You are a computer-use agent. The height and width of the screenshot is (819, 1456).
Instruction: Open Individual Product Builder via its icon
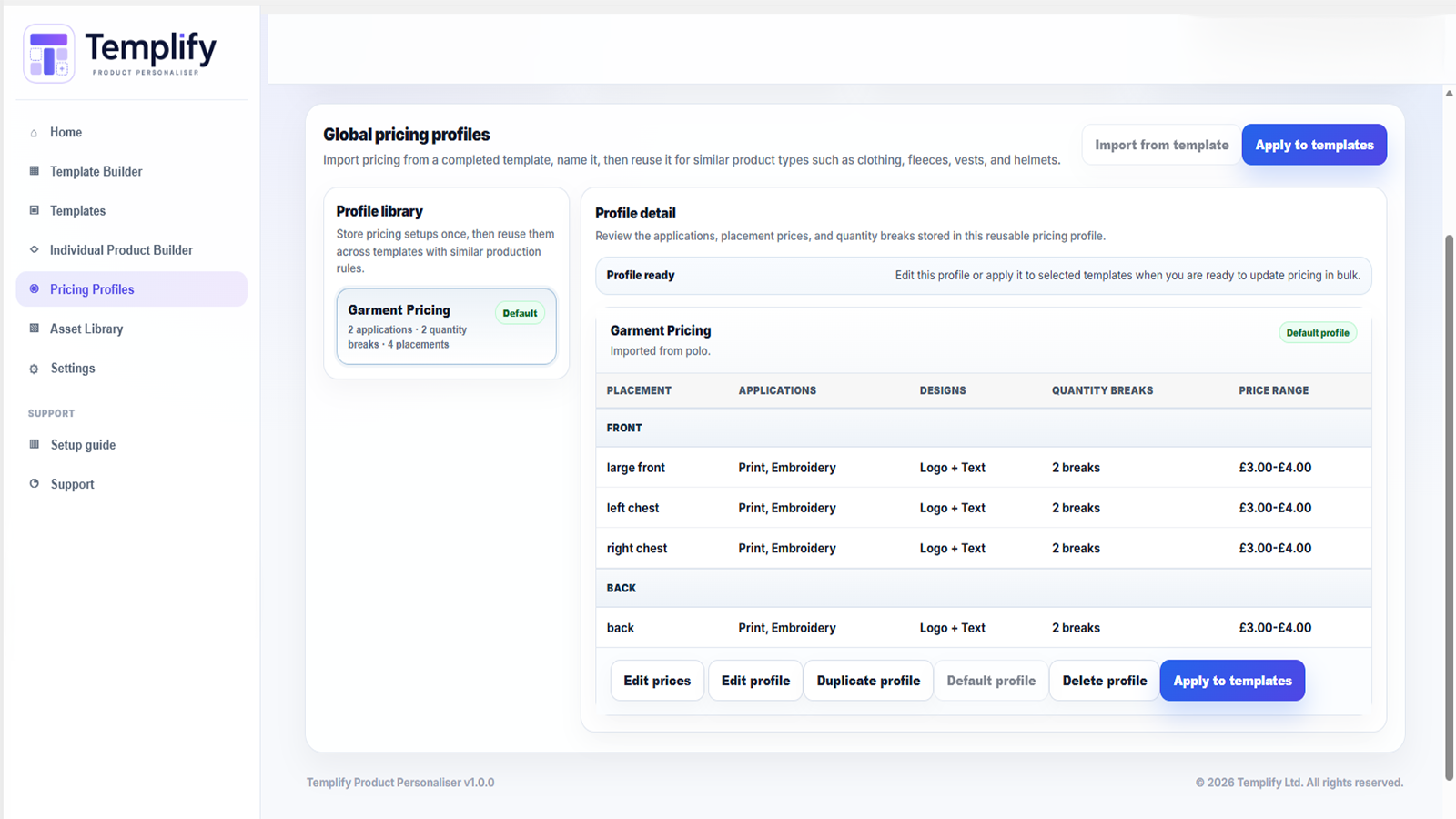(34, 249)
